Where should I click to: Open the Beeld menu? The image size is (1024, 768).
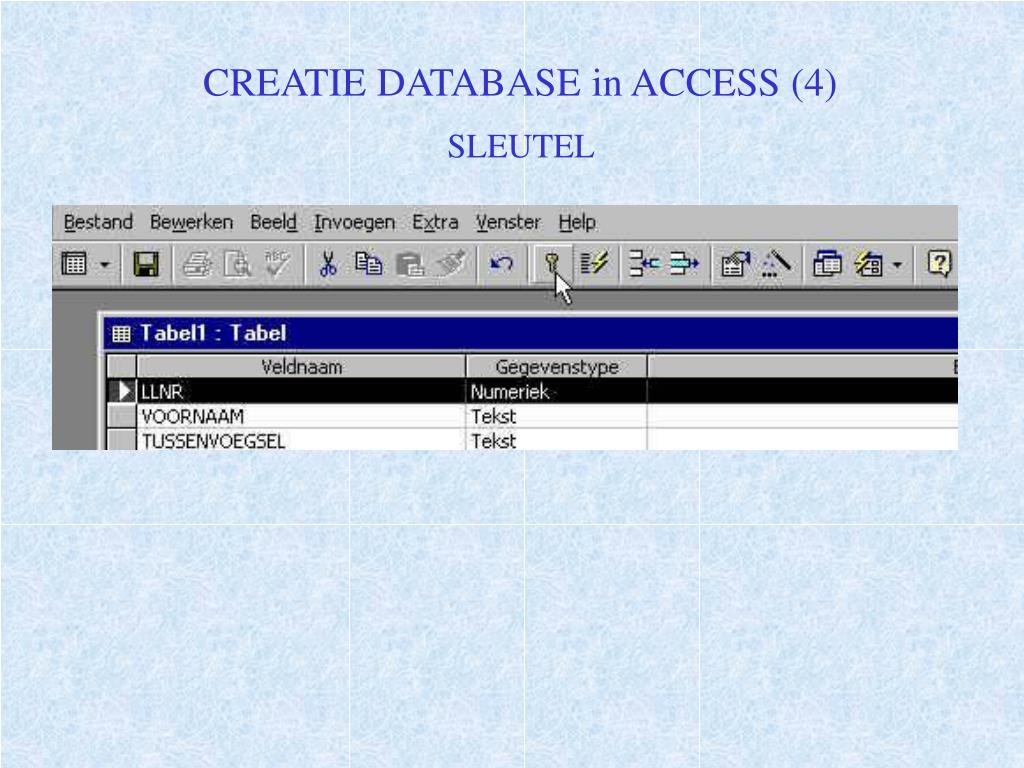[x=274, y=222]
